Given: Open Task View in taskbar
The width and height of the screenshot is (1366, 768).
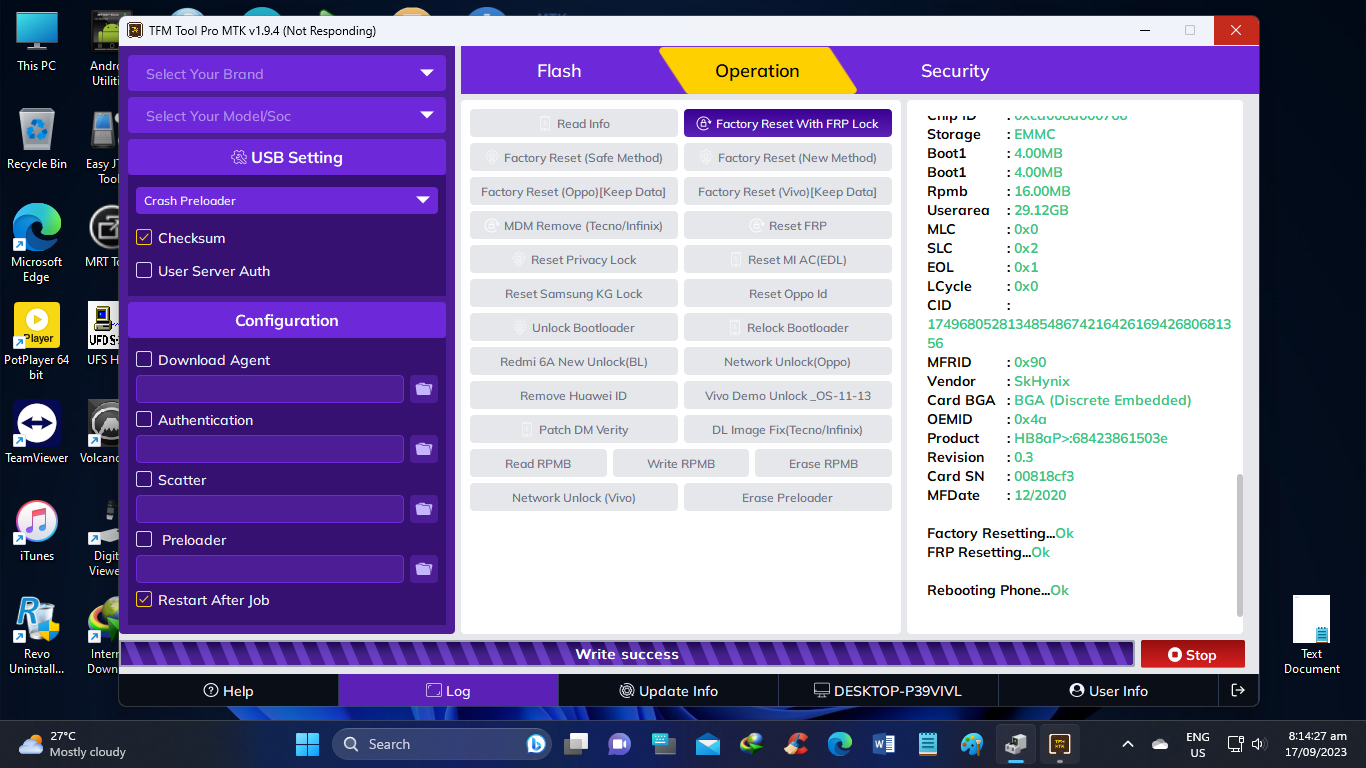Looking at the screenshot, I should [x=576, y=744].
